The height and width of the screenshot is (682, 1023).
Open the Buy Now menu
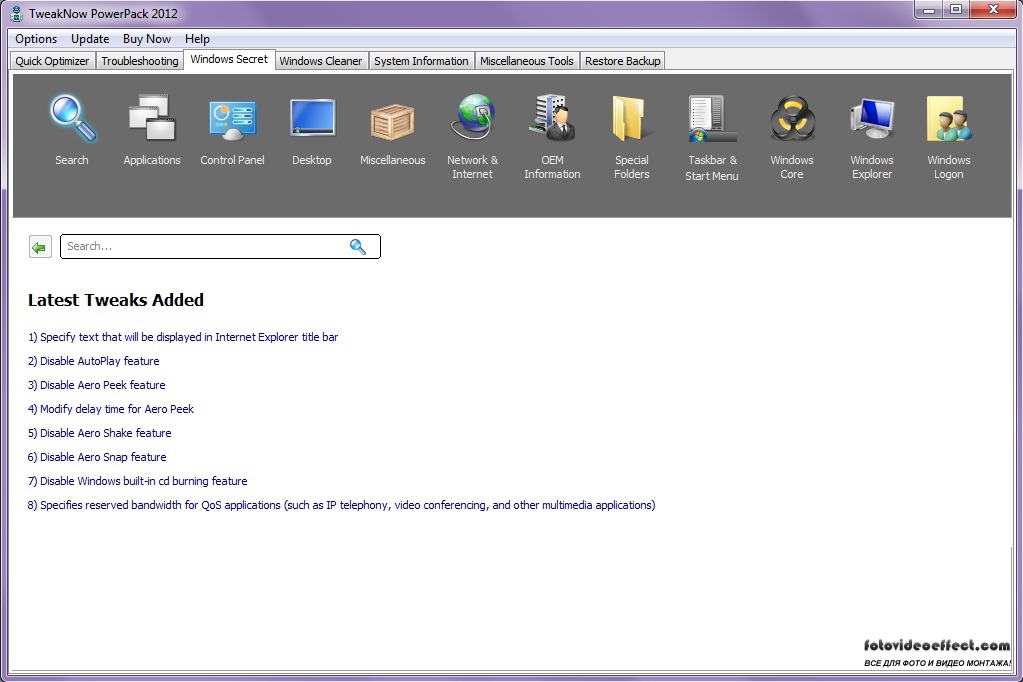coord(147,39)
